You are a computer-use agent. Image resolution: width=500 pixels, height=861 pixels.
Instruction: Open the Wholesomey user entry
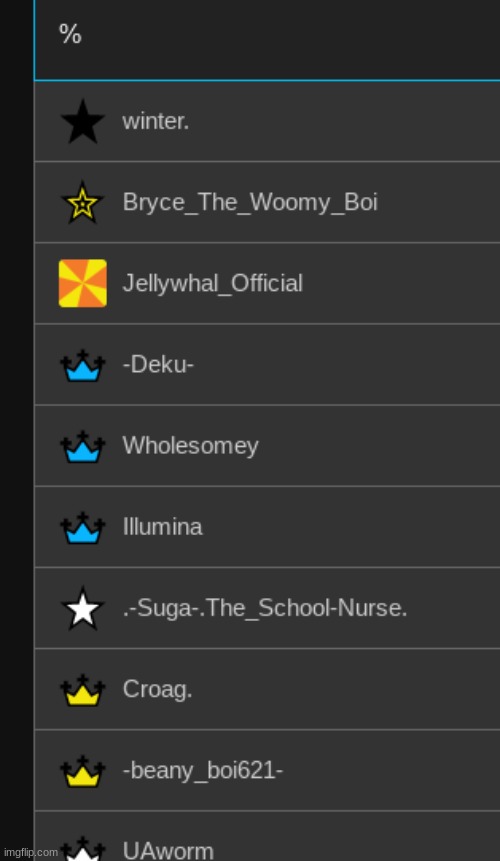tap(267, 446)
